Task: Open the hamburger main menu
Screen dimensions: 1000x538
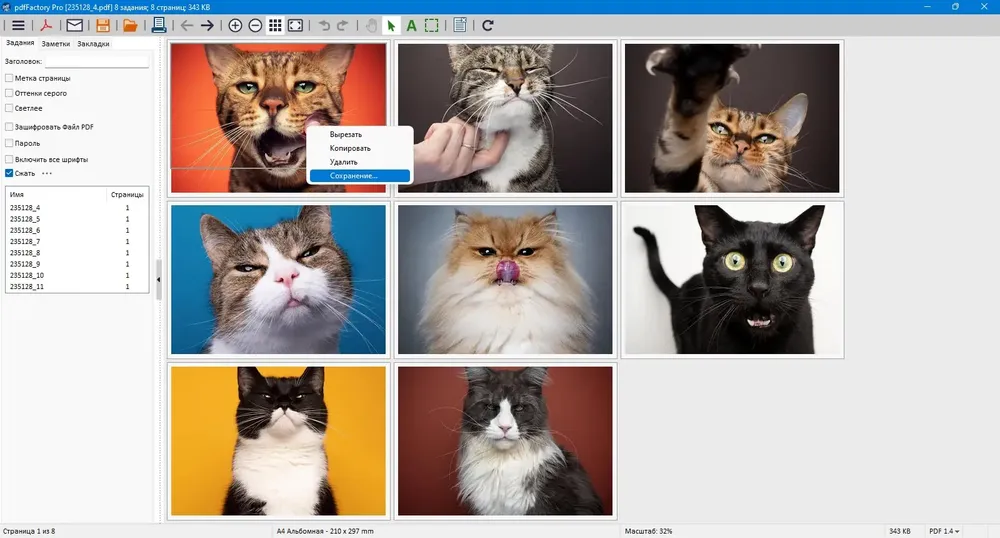Action: click(18, 25)
